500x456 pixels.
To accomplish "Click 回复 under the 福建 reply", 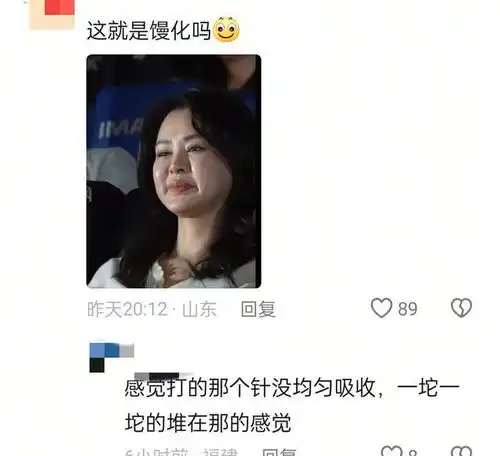I will [x=279, y=452].
